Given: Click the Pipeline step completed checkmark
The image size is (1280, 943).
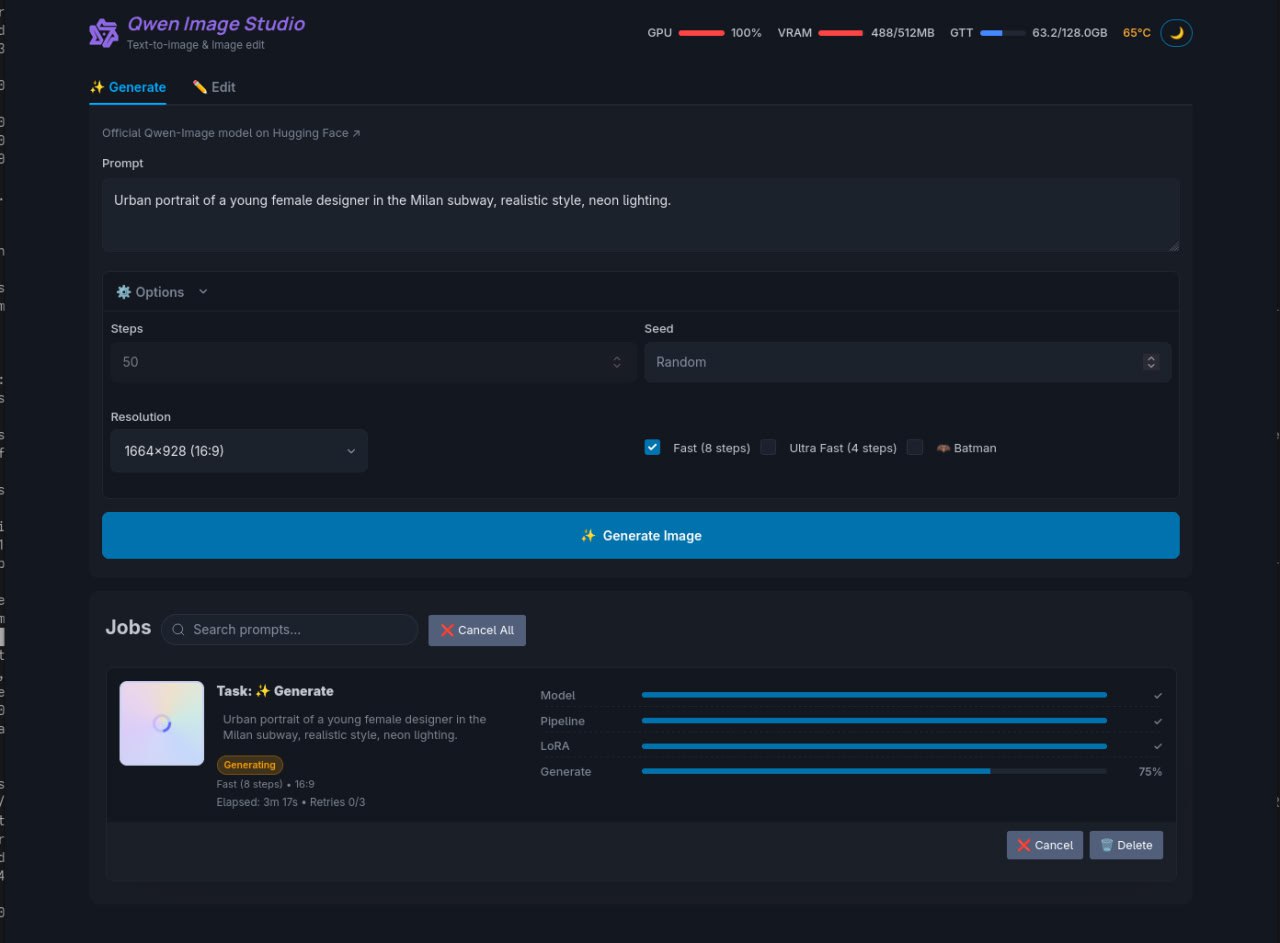Looking at the screenshot, I should point(1157,721).
